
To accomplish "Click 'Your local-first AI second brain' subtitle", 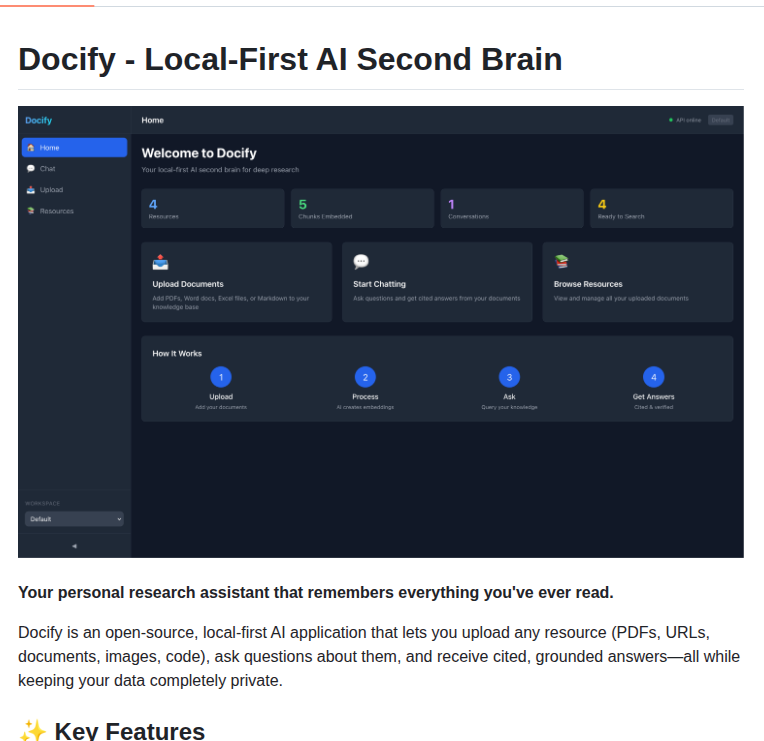I will coord(220,170).
